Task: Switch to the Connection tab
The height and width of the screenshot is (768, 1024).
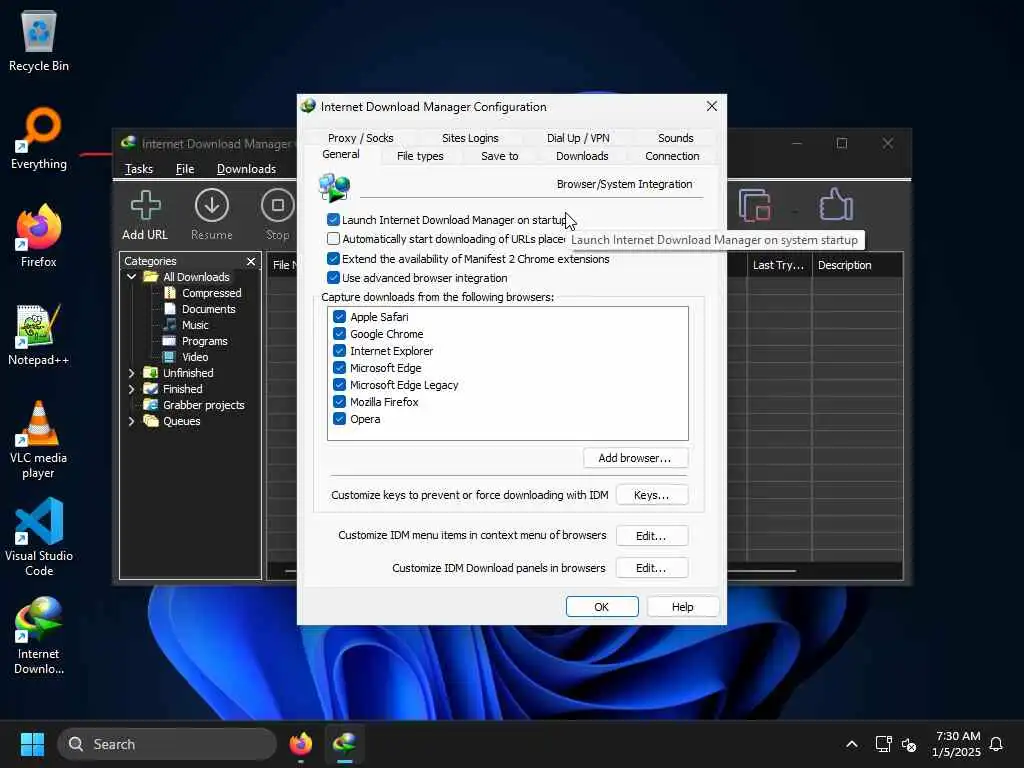Action: pos(672,156)
